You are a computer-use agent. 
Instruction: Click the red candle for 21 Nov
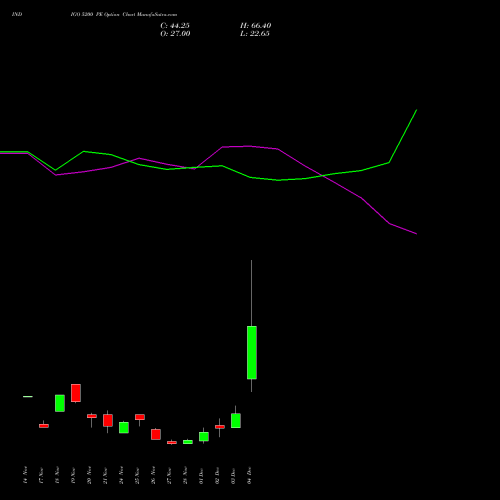(x=108, y=420)
